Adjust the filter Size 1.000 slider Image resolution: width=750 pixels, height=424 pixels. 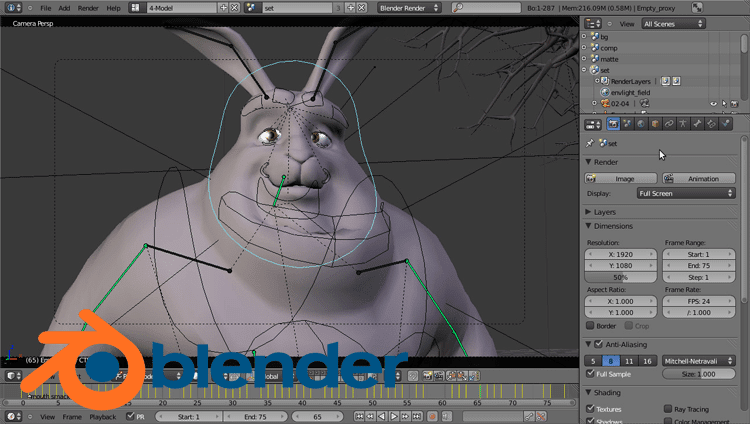[699, 374]
